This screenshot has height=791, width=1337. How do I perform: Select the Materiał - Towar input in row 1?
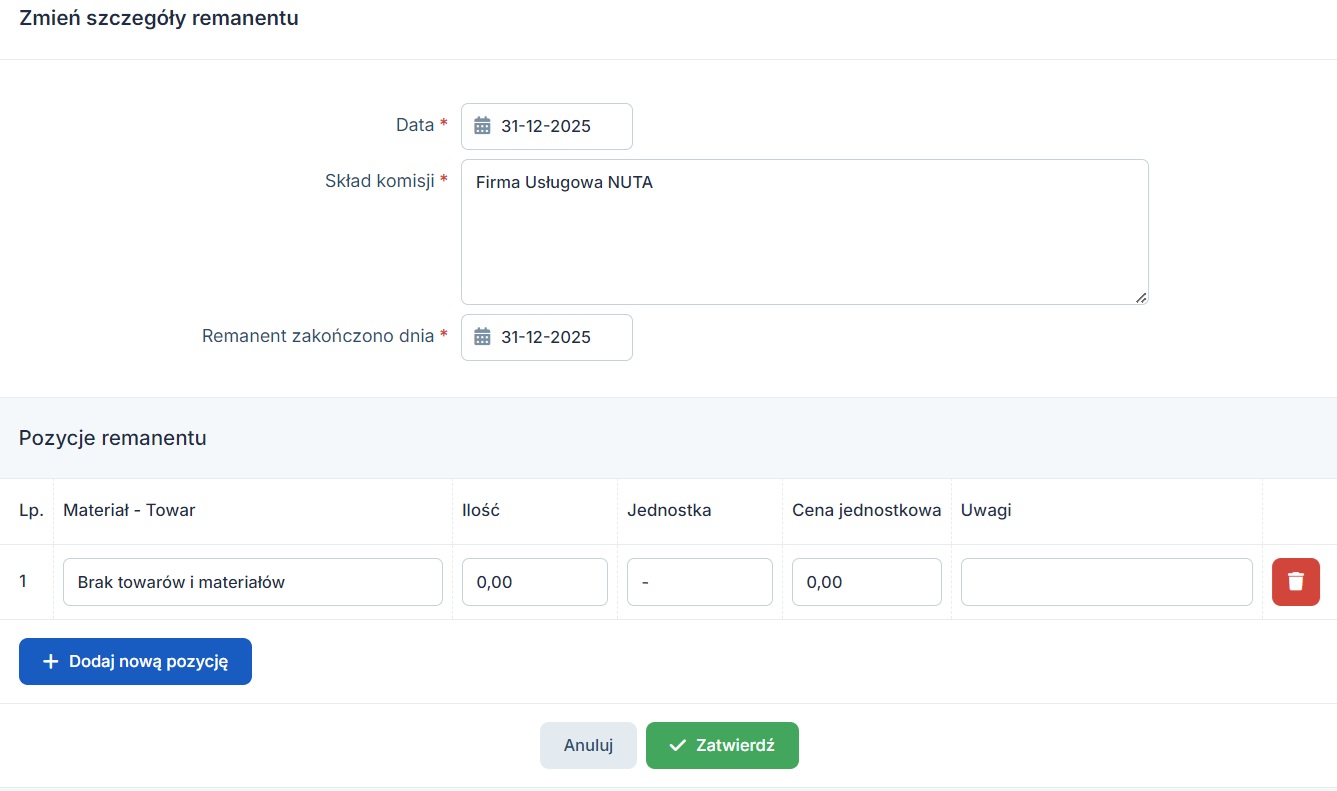point(252,582)
